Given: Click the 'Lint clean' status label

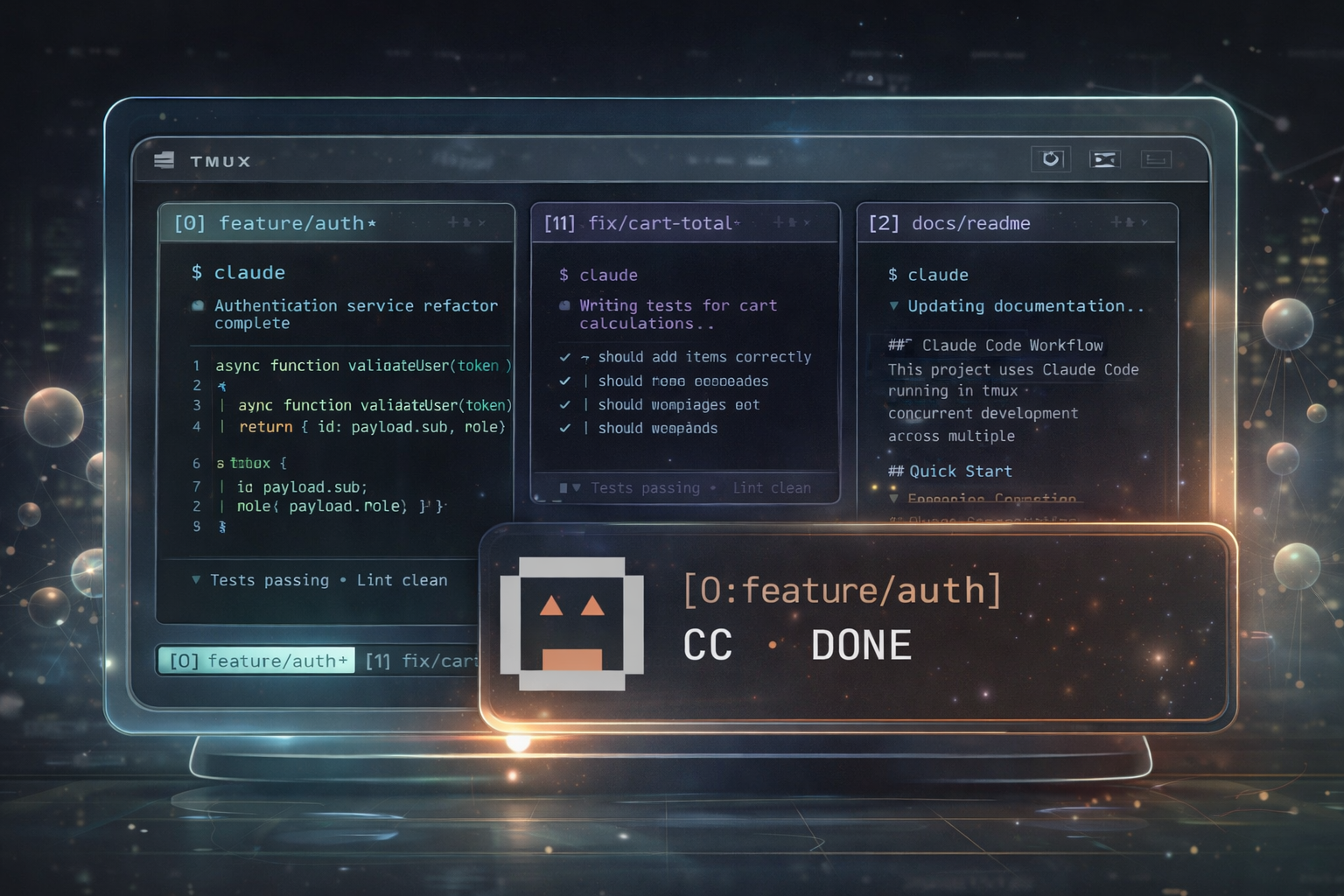Looking at the screenshot, I should pos(402,580).
